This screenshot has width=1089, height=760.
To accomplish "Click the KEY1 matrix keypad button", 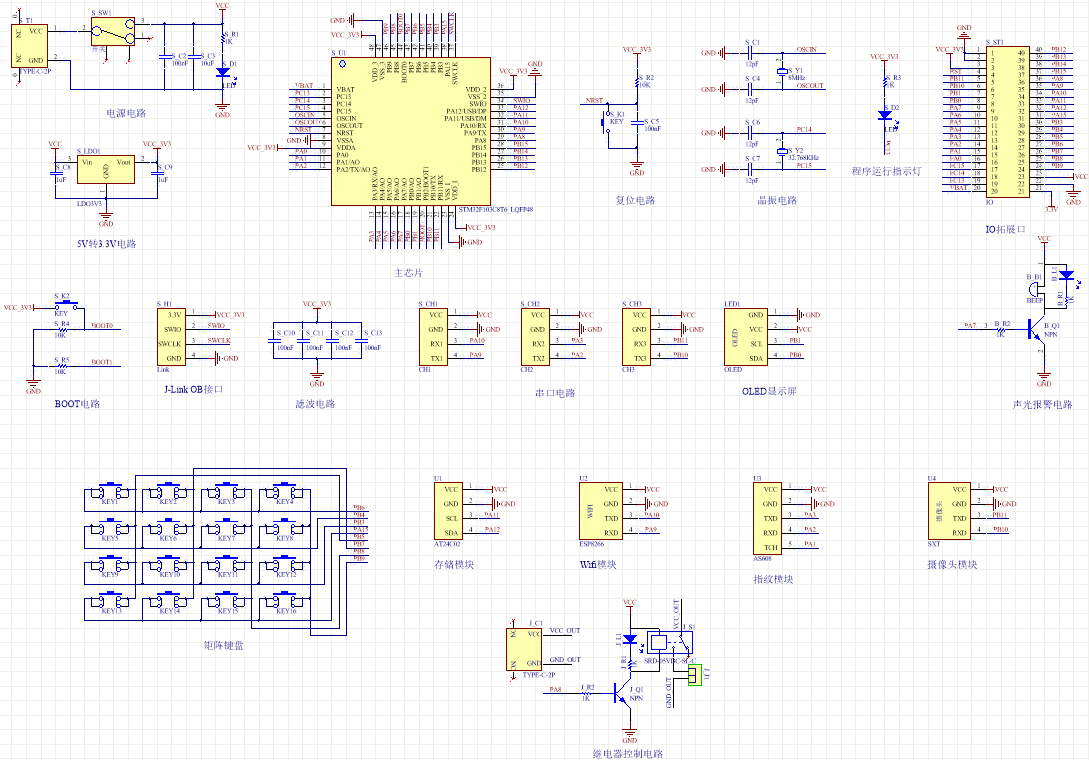I will (x=110, y=492).
